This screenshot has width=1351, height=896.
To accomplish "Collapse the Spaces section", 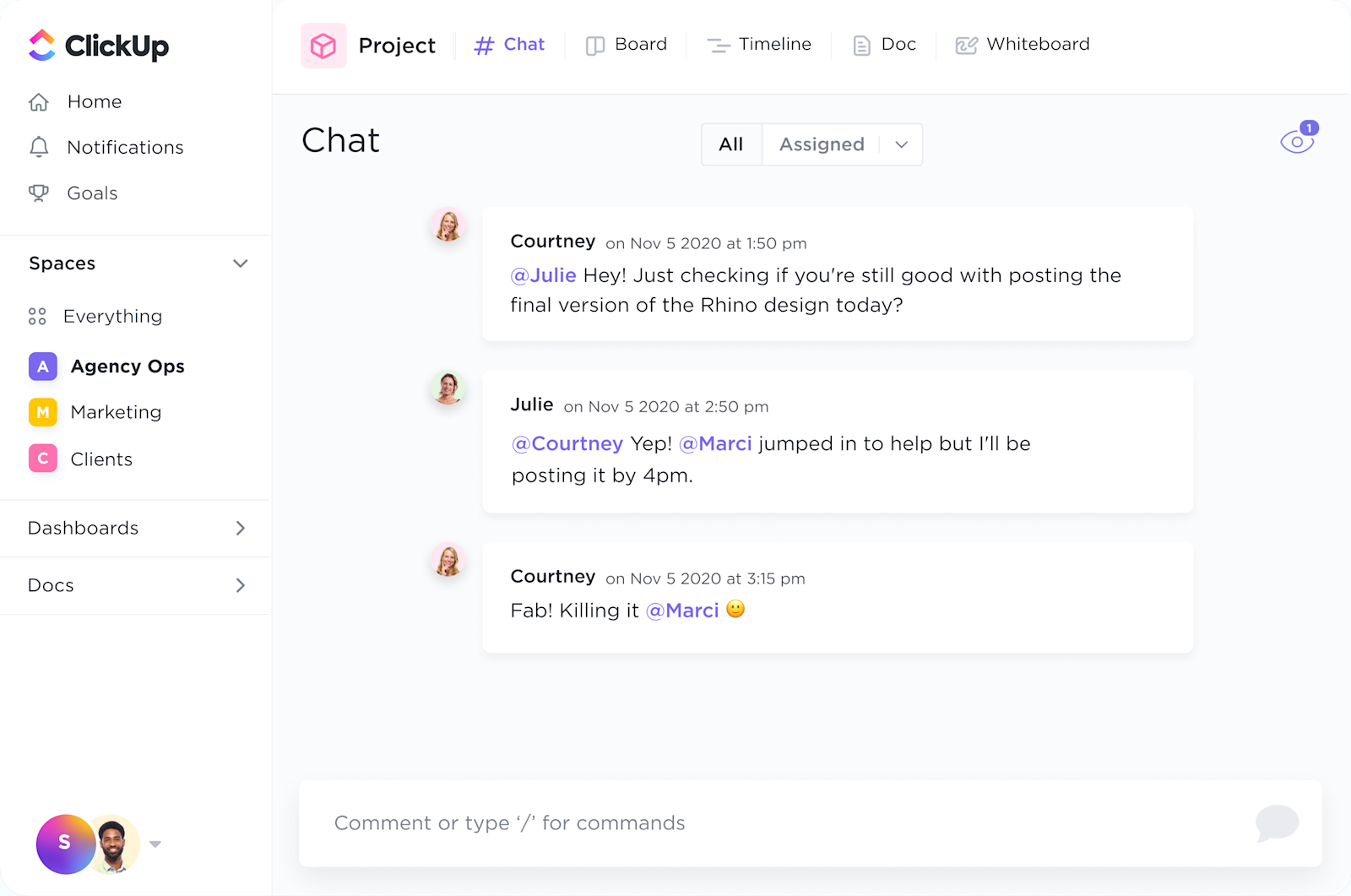I will [x=241, y=263].
